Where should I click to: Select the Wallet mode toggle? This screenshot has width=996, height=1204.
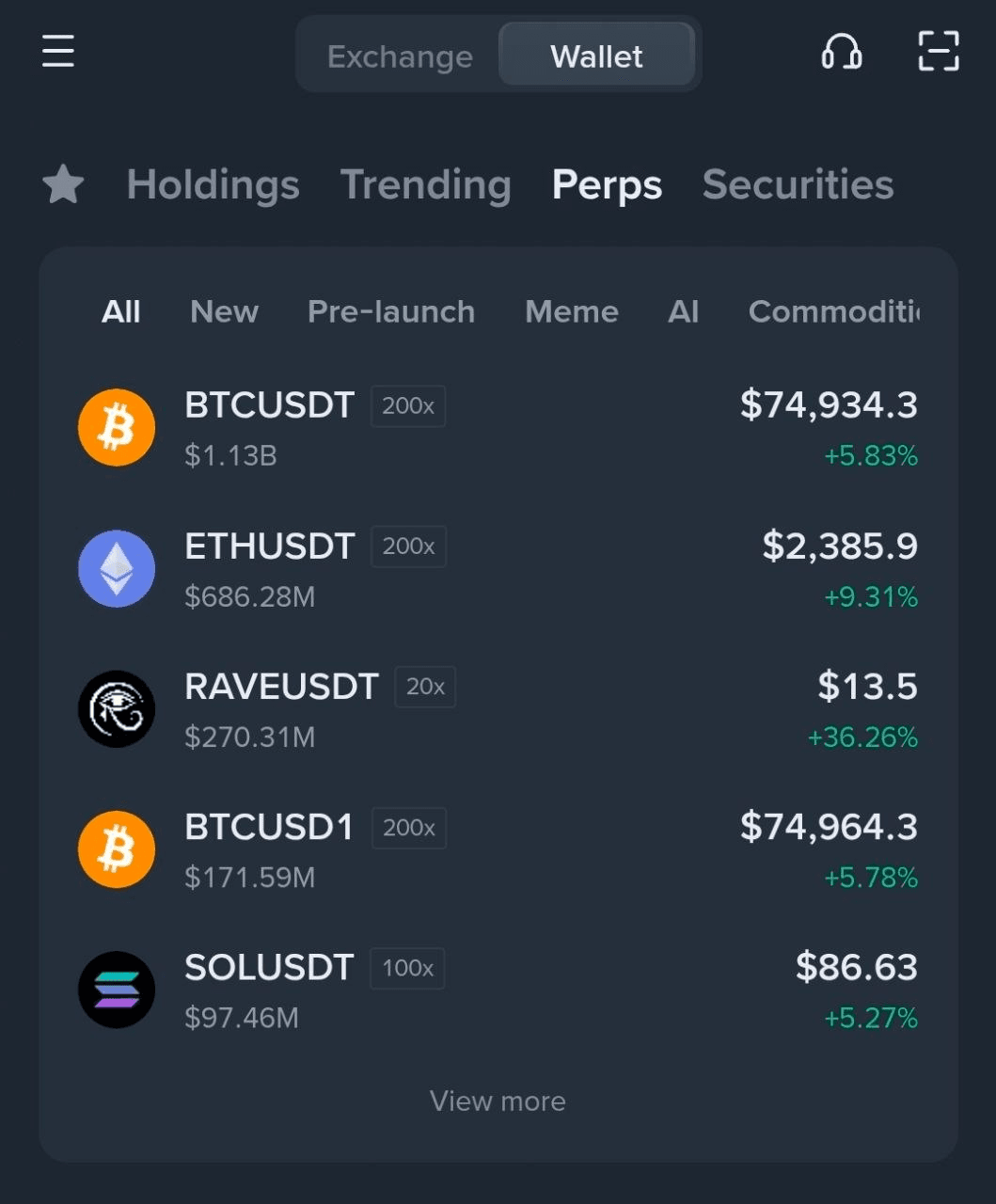596,56
